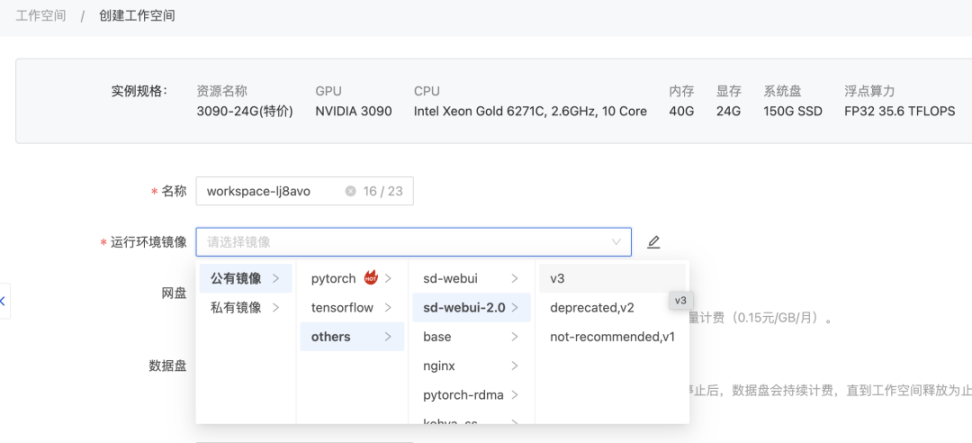Clear the workspace name with the x icon
This screenshot has width=972, height=443.
point(350,191)
